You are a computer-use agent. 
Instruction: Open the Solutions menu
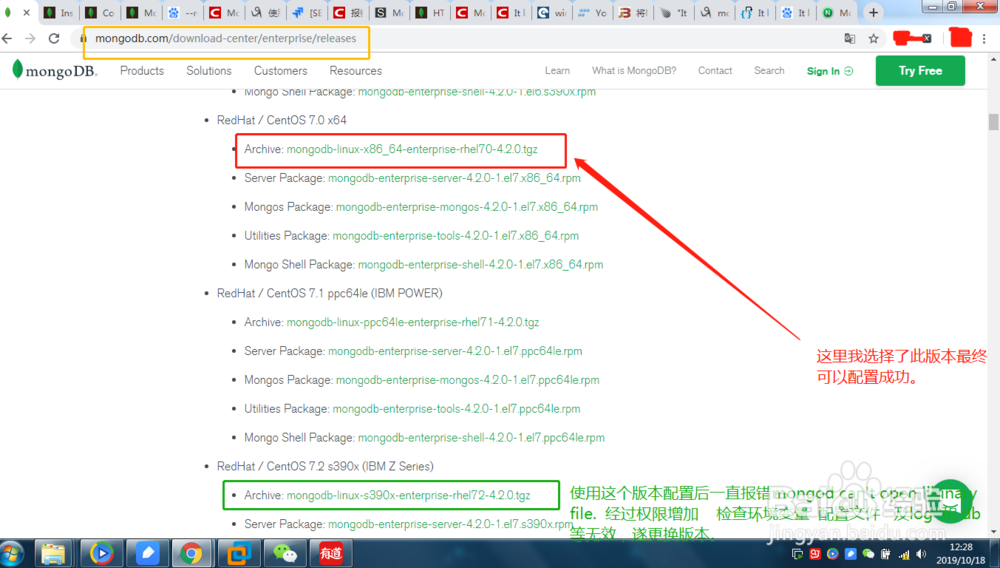click(209, 71)
